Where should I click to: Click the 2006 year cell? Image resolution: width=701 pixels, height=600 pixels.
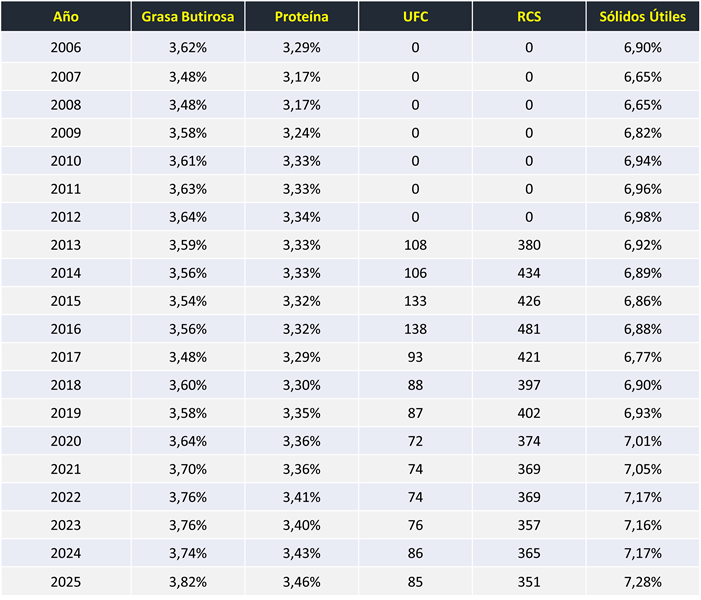tap(65, 48)
